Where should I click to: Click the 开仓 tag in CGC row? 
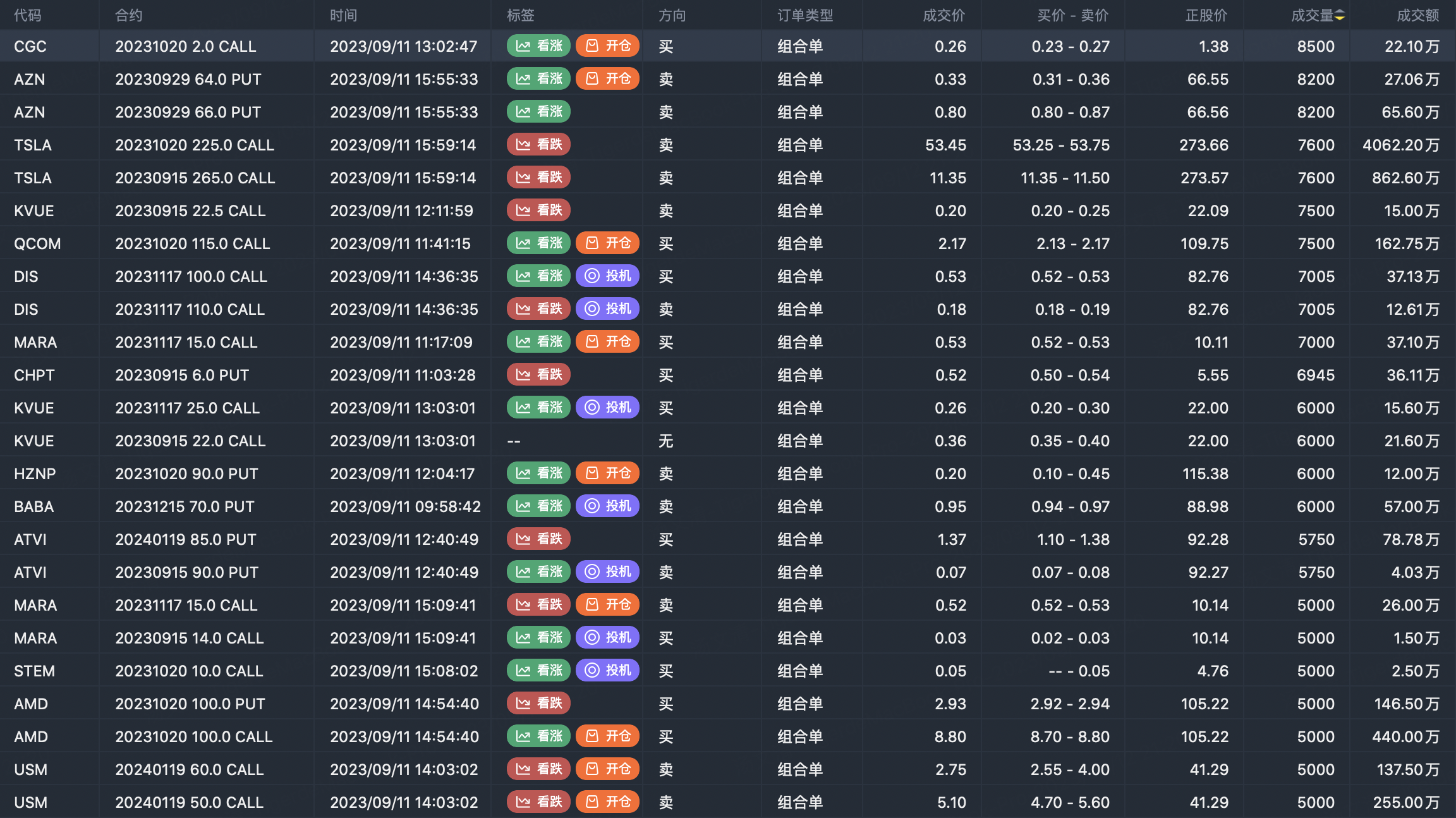tap(607, 46)
